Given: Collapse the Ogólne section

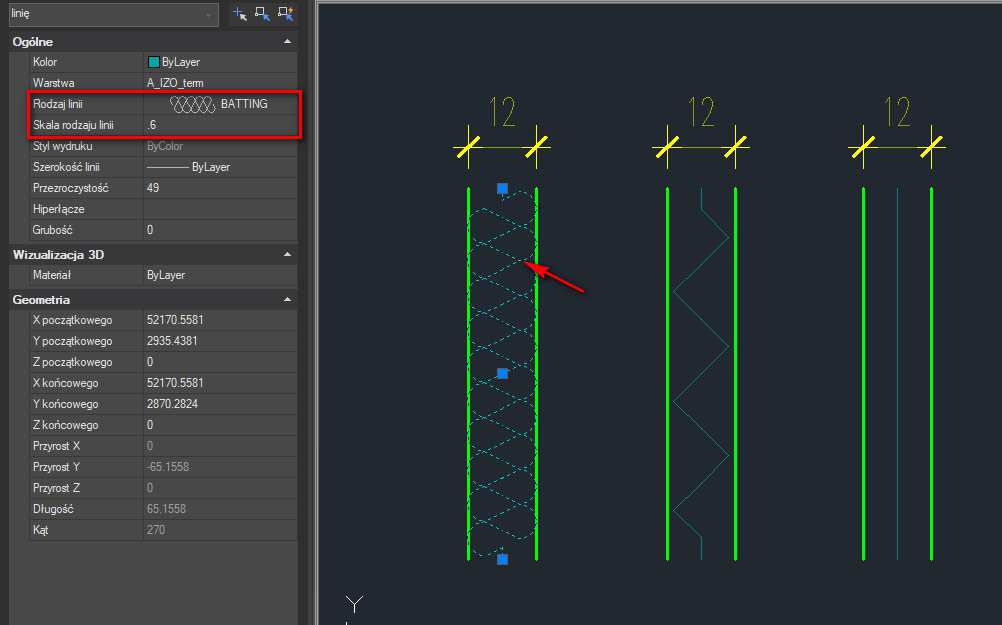Looking at the screenshot, I should click(288, 42).
